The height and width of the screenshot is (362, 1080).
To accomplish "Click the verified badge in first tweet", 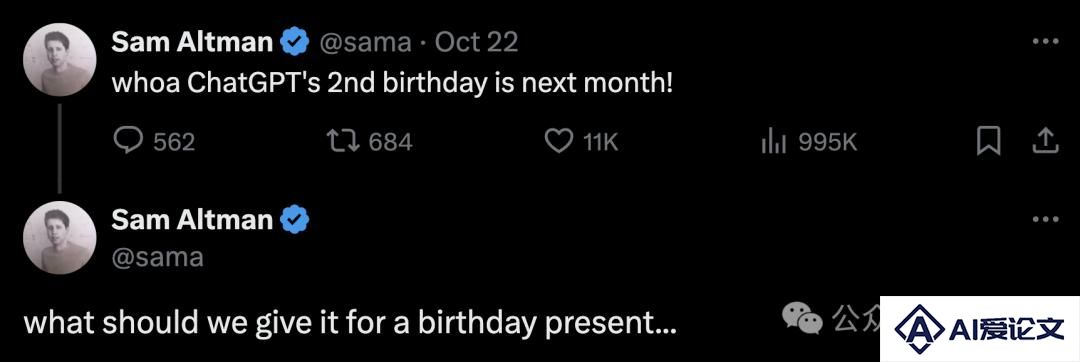I will [295, 43].
